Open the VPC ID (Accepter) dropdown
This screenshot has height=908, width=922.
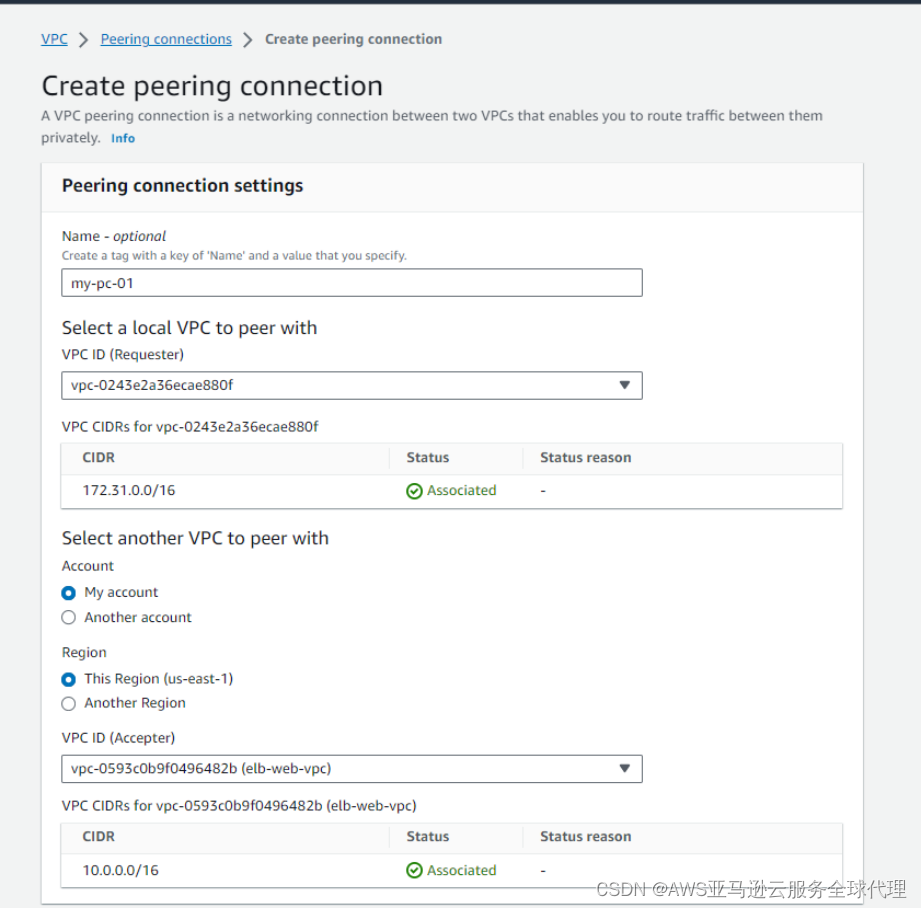pyautogui.click(x=351, y=768)
